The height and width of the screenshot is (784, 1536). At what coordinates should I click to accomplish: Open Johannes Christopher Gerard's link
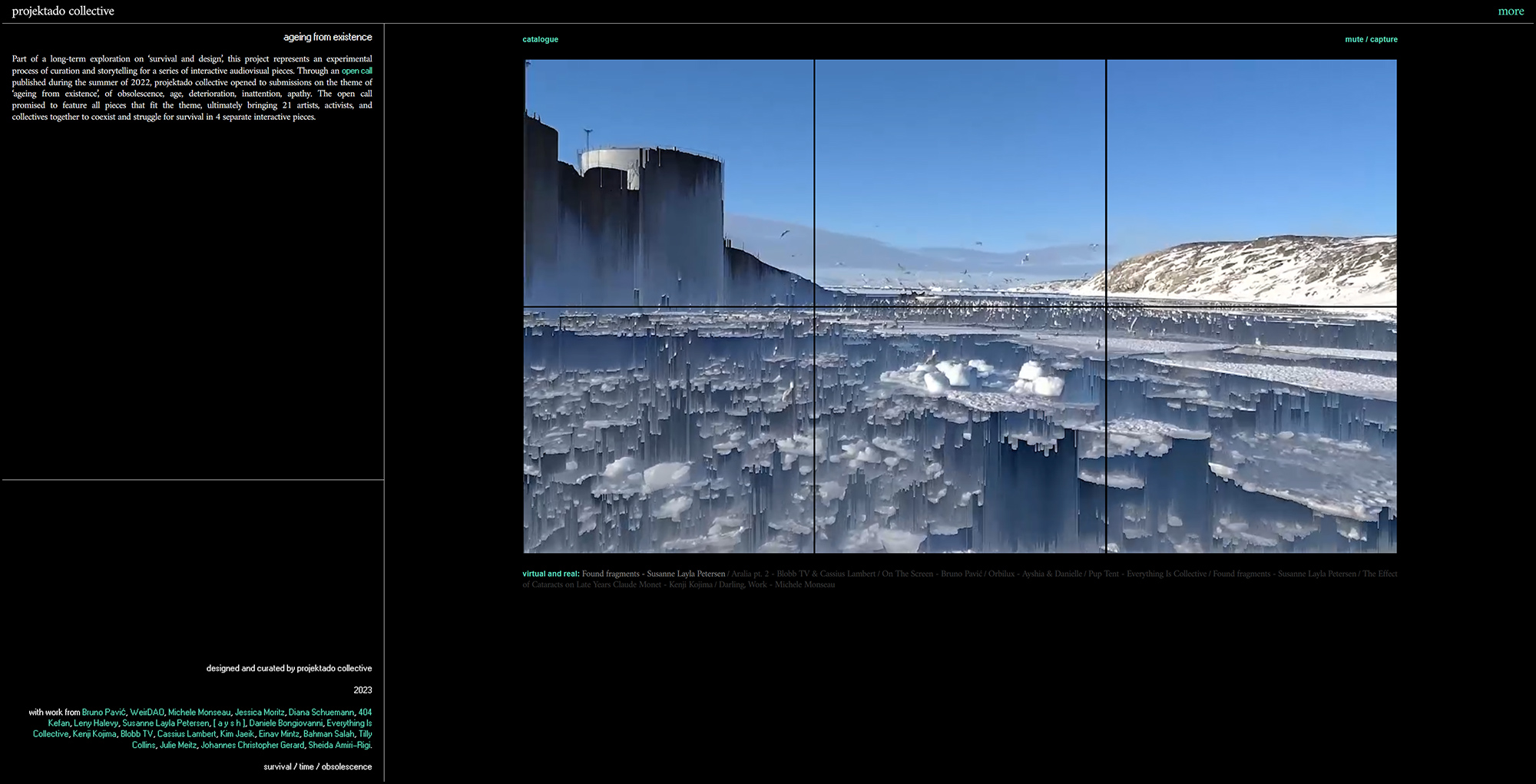pyautogui.click(x=252, y=745)
